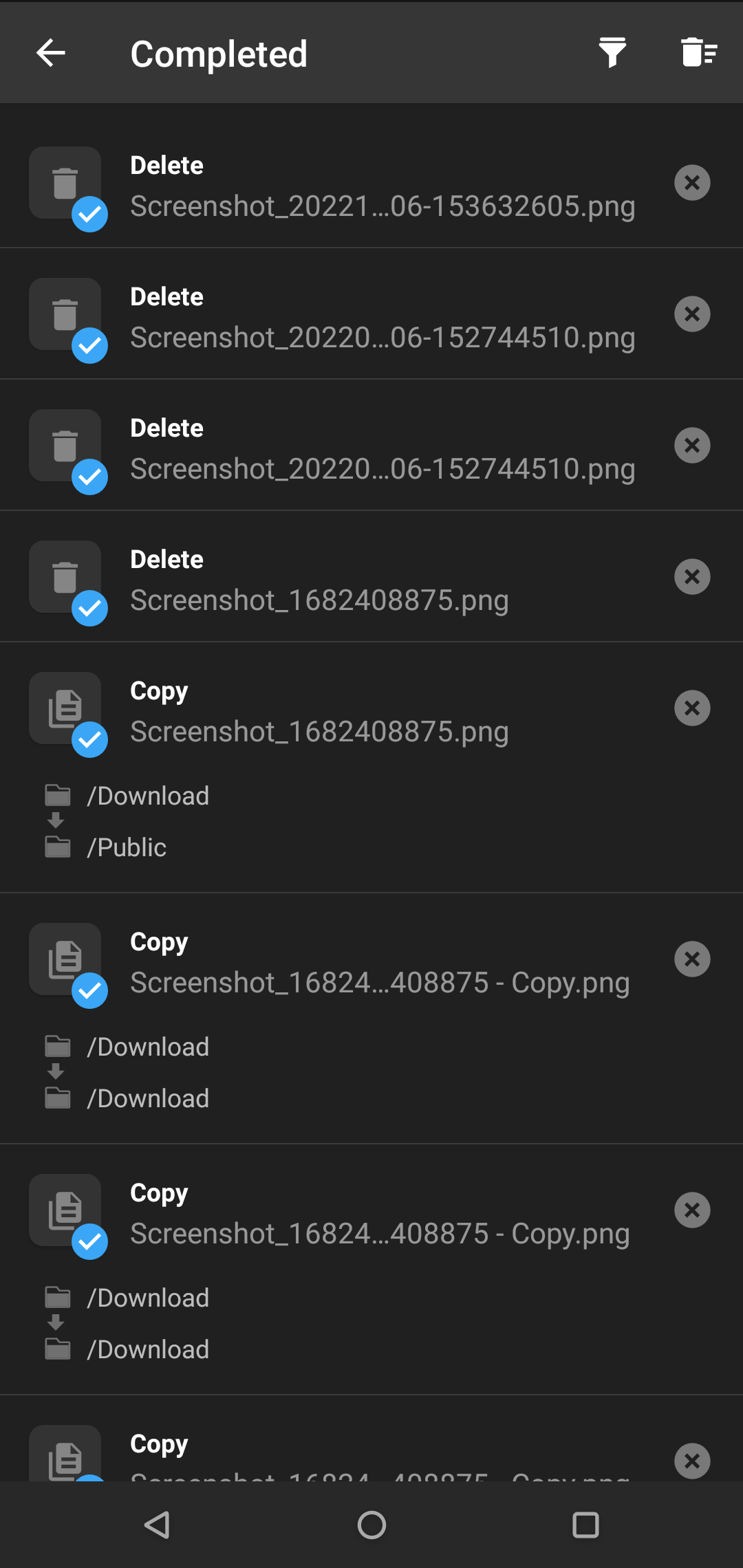Open /Download source folder above /Public
The height and width of the screenshot is (1568, 743).
click(x=147, y=796)
